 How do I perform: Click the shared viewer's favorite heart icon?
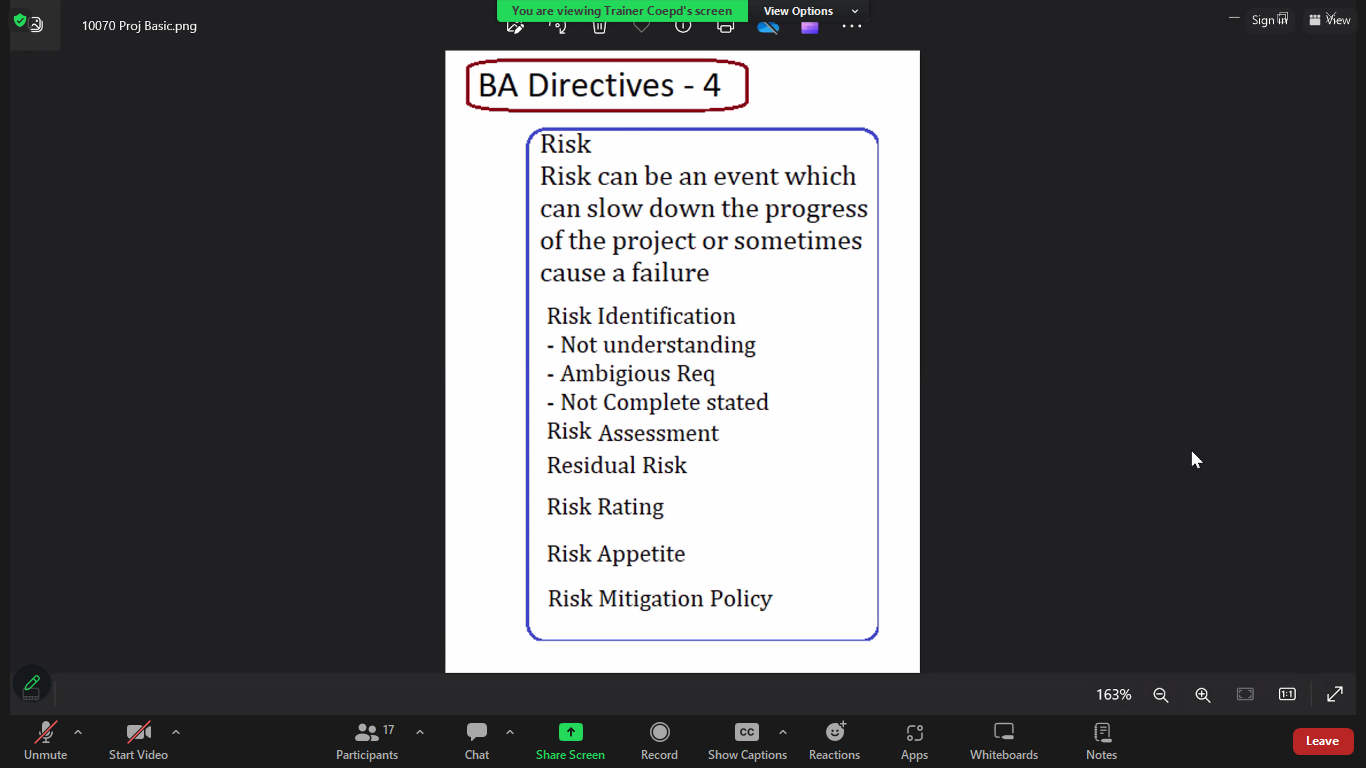(x=641, y=27)
